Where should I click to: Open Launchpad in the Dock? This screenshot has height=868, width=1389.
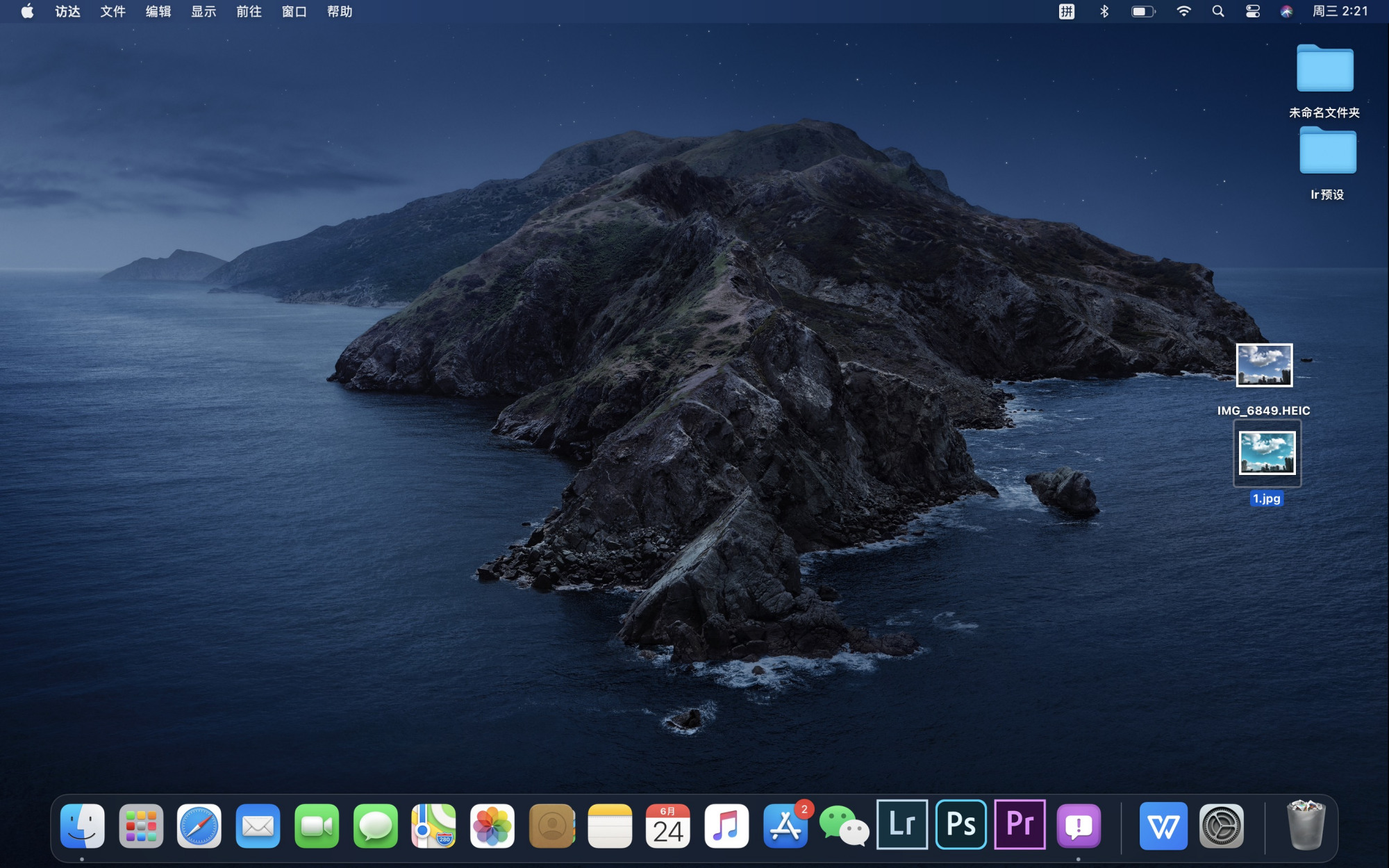click(141, 826)
